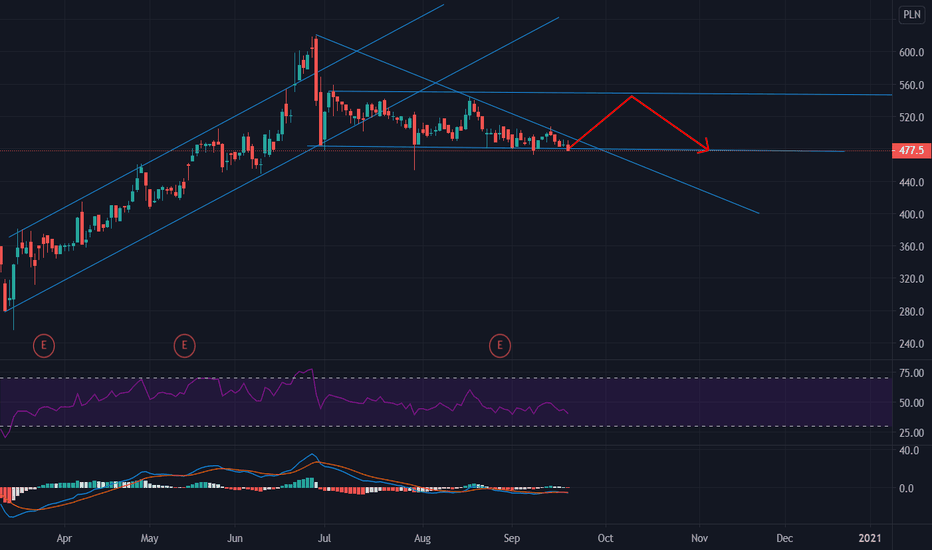Screen dimensions: 932x550
Task: Click the RSI 75.00 scale label
Action: [x=911, y=373]
